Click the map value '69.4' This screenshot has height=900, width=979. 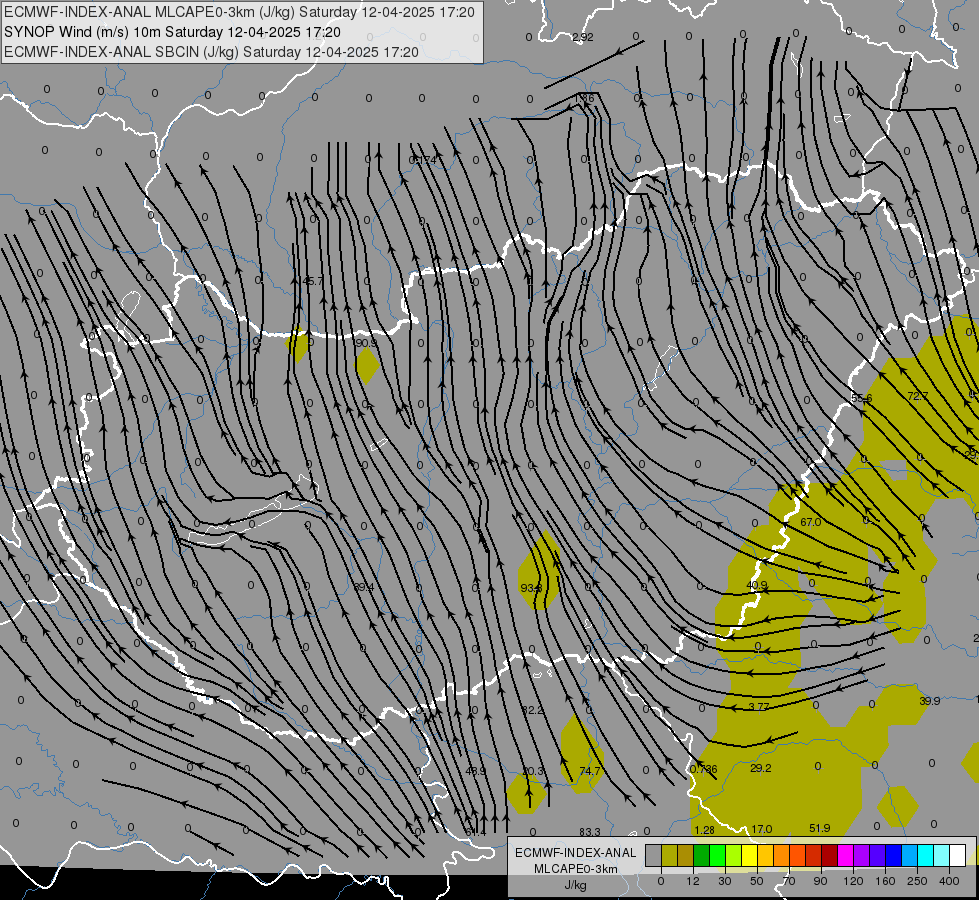[x=363, y=587]
